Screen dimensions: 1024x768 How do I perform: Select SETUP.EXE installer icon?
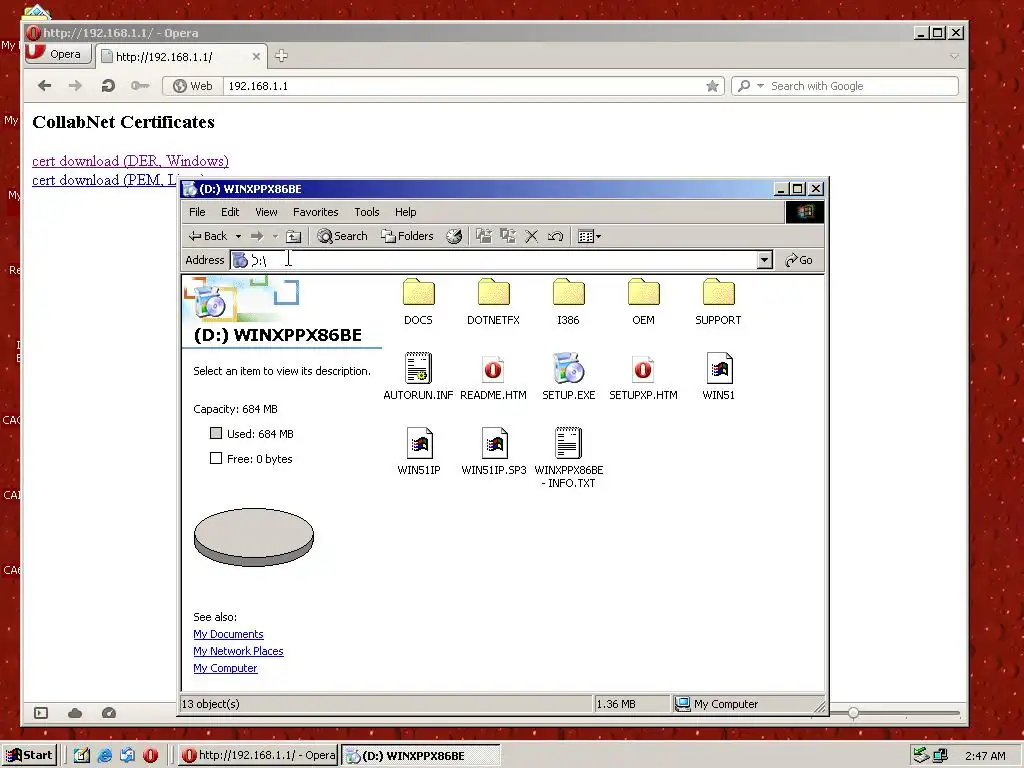click(x=568, y=368)
